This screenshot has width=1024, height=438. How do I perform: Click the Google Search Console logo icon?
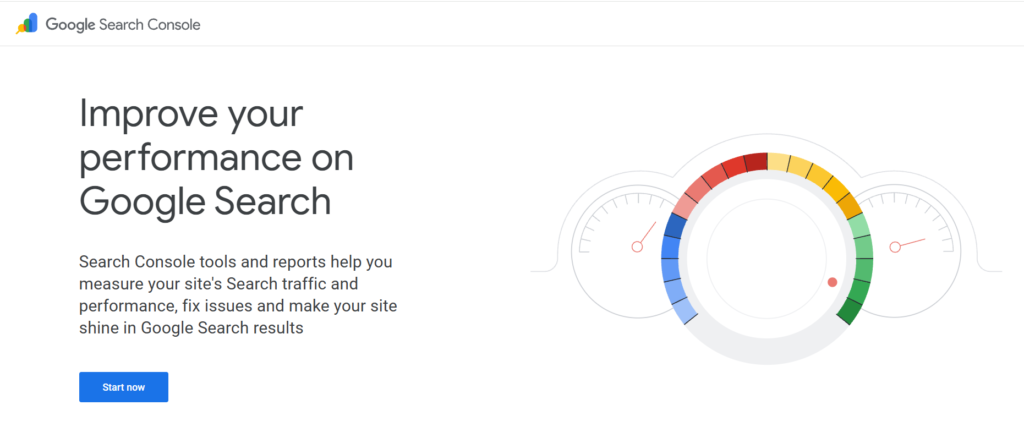tap(28, 24)
